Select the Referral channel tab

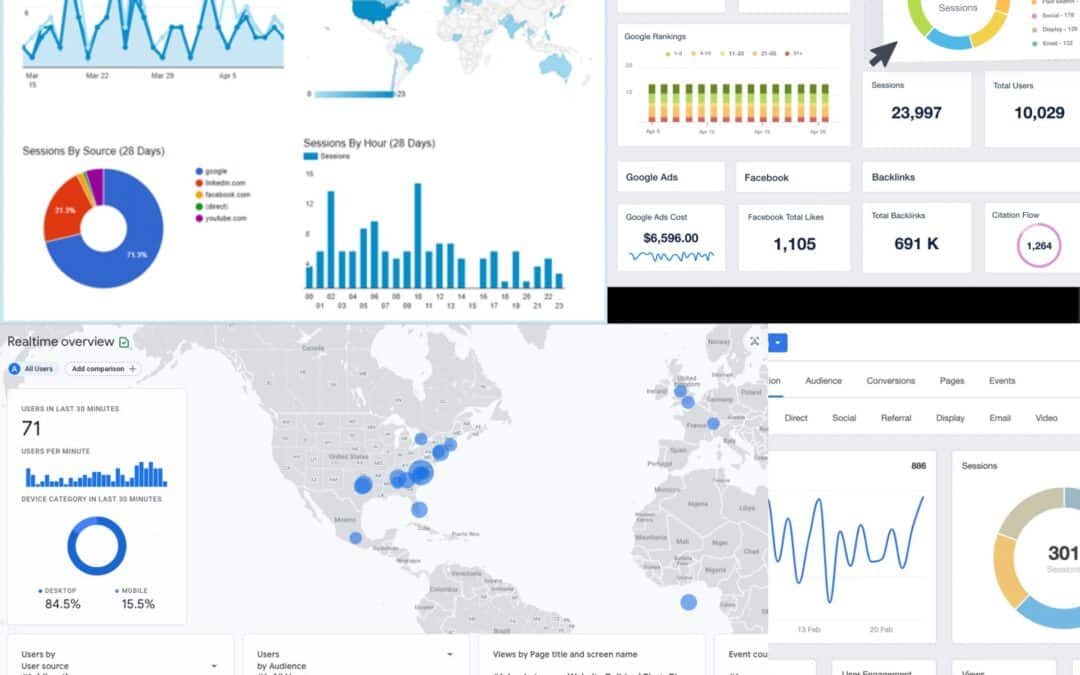[x=895, y=418]
